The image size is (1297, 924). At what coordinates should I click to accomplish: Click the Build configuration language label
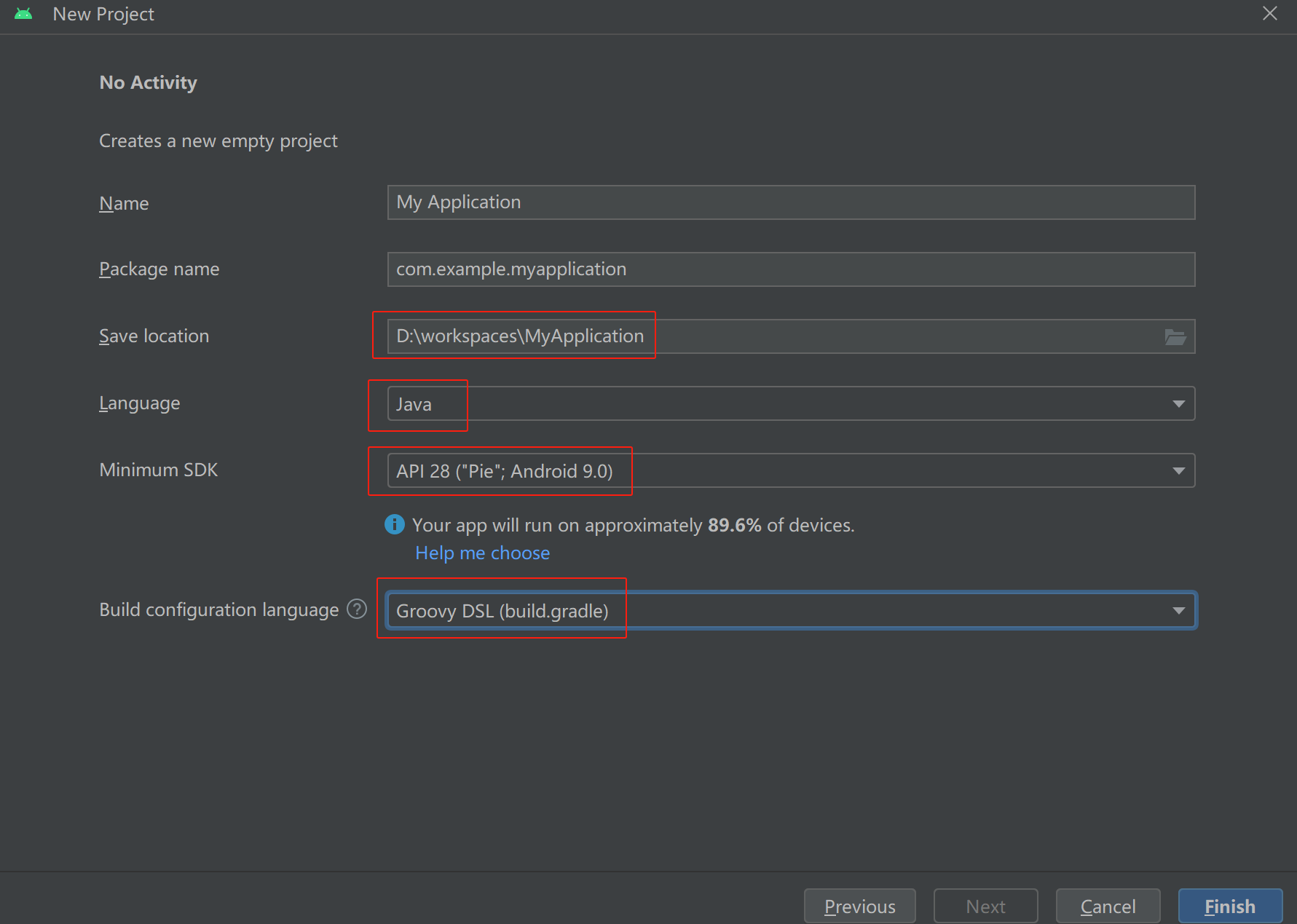point(218,609)
